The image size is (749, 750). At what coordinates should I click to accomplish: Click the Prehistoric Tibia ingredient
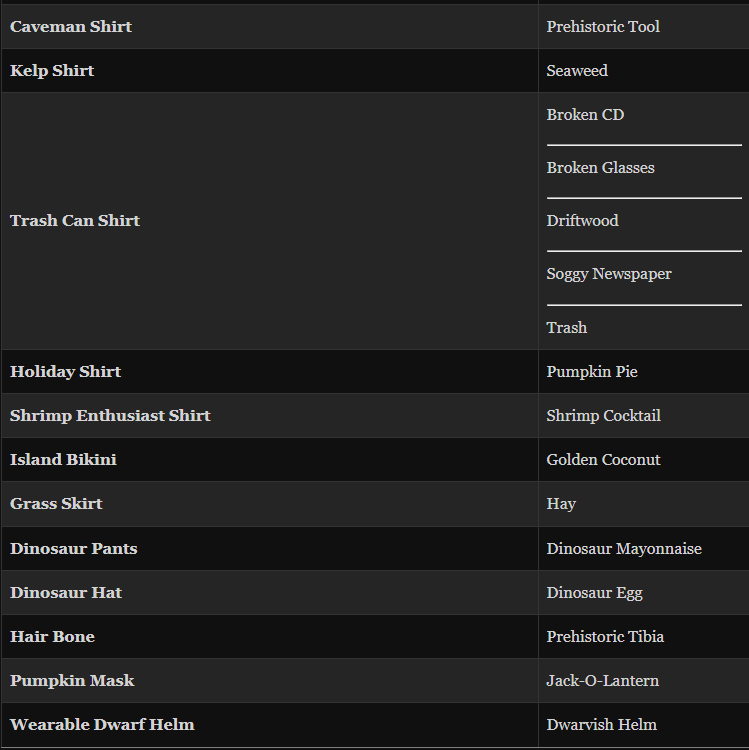pos(605,637)
